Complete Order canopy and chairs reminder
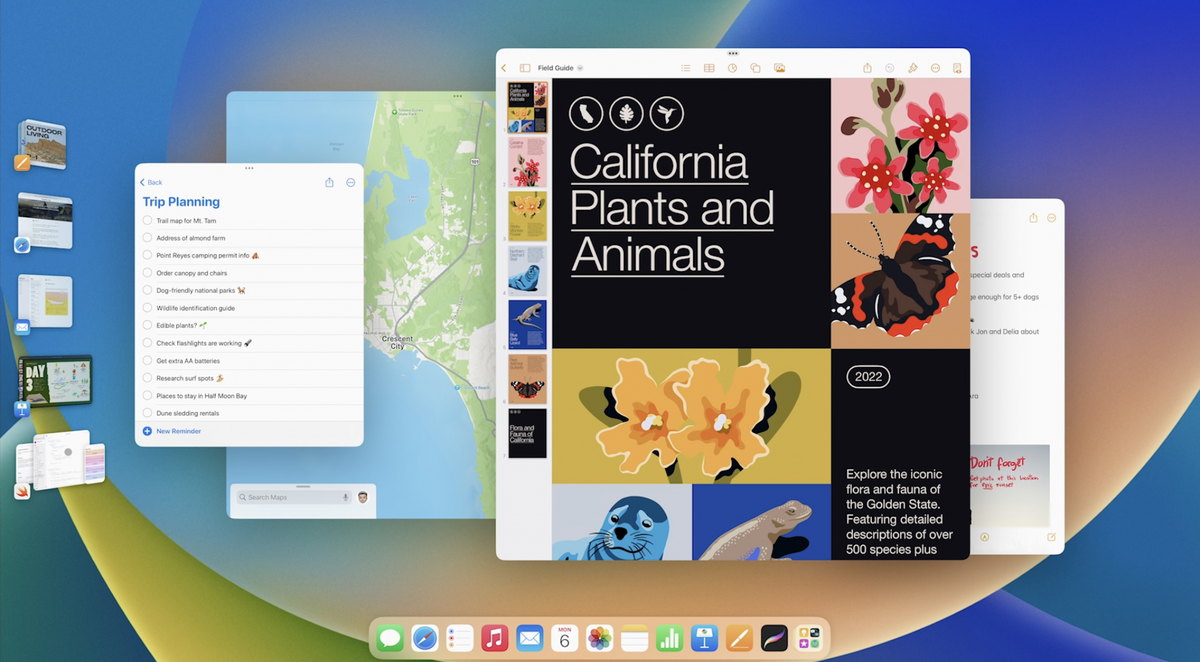Screen dimensions: 1200x662 tap(147, 273)
